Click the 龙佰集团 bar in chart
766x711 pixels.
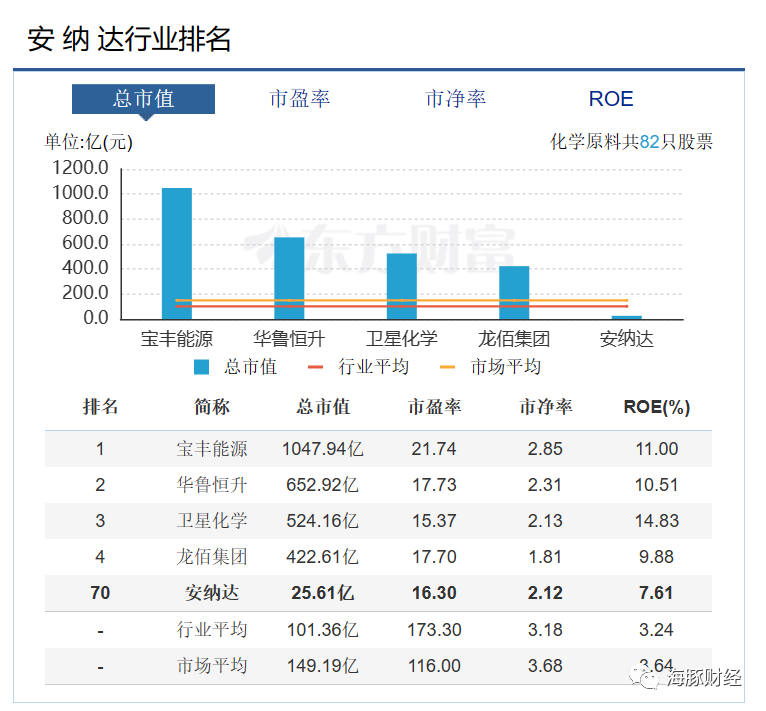[514, 293]
